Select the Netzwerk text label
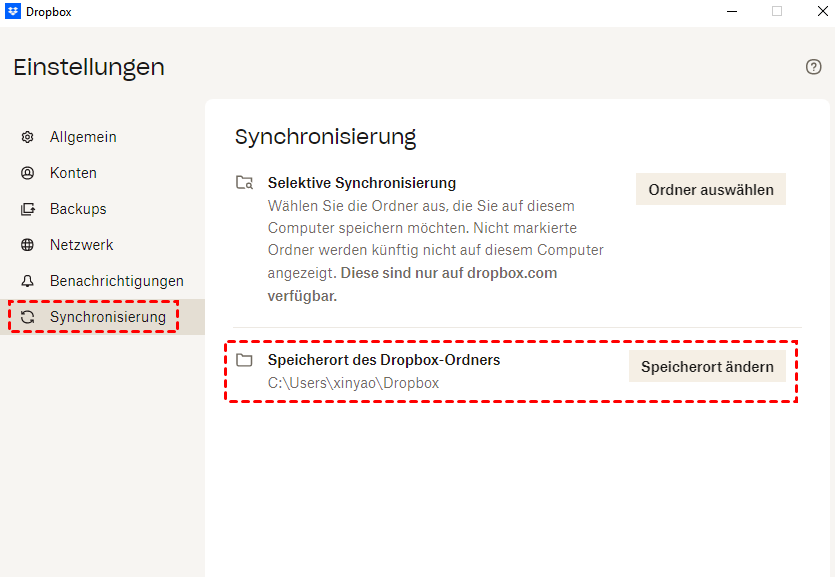 point(82,245)
